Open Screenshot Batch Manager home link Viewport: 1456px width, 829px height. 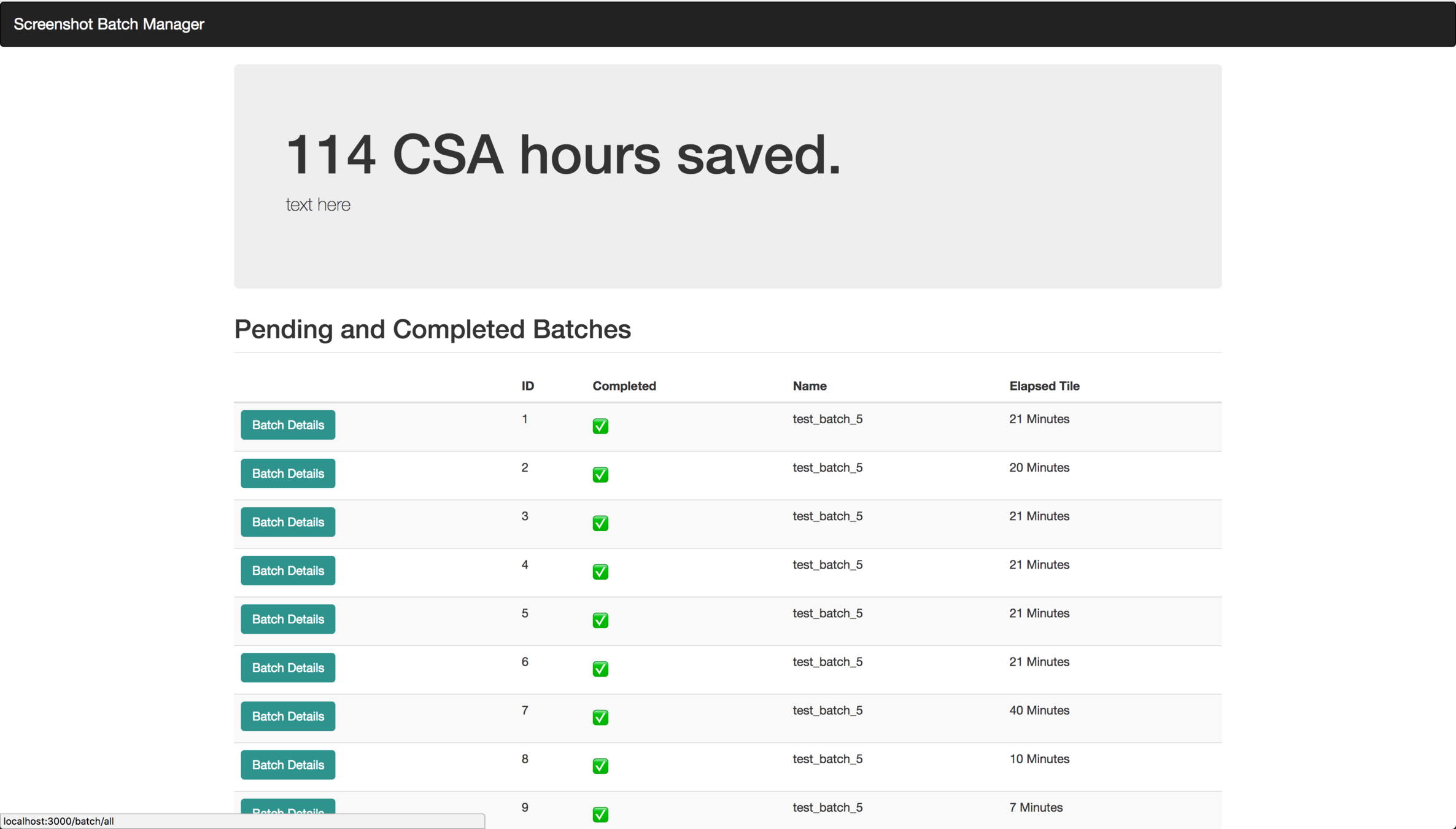click(109, 24)
